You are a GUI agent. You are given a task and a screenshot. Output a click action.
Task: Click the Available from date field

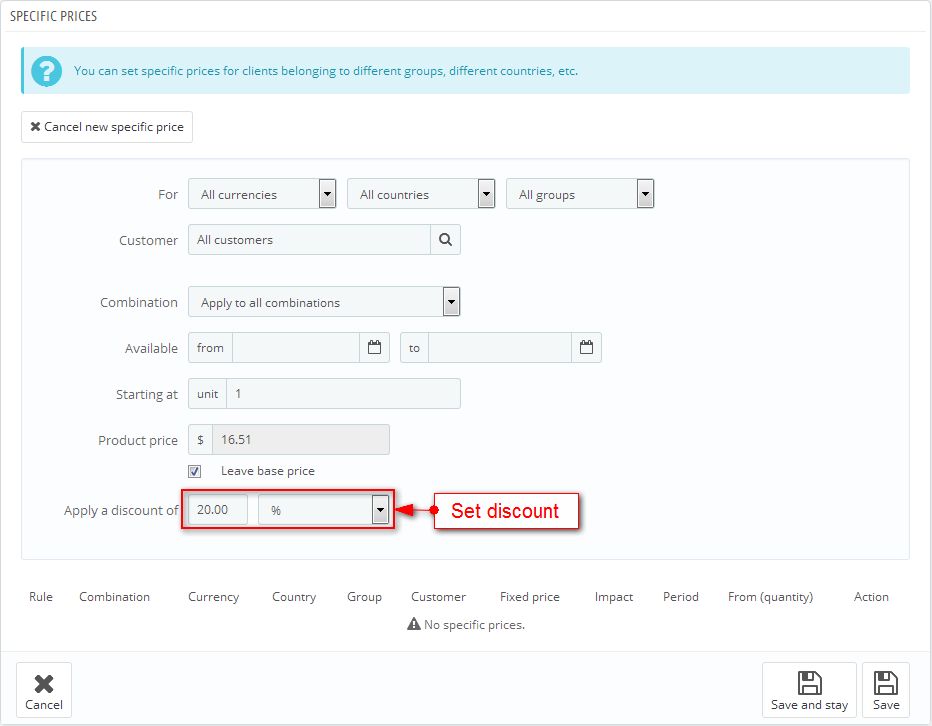(295, 348)
